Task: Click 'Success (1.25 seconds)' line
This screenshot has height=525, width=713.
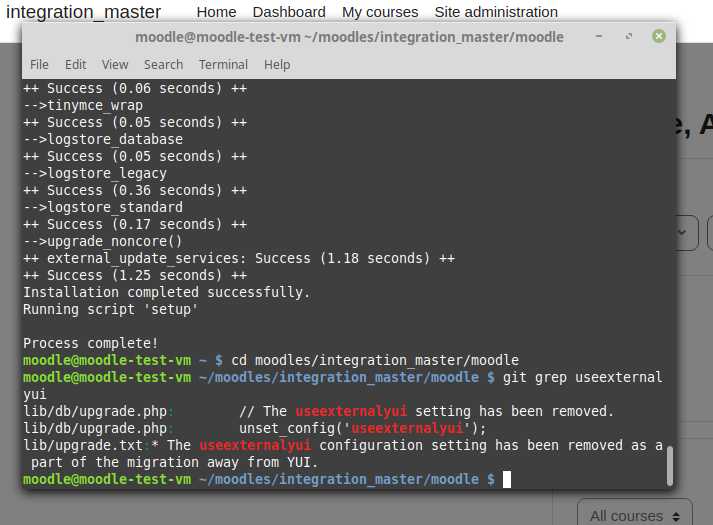Action: tap(135, 275)
